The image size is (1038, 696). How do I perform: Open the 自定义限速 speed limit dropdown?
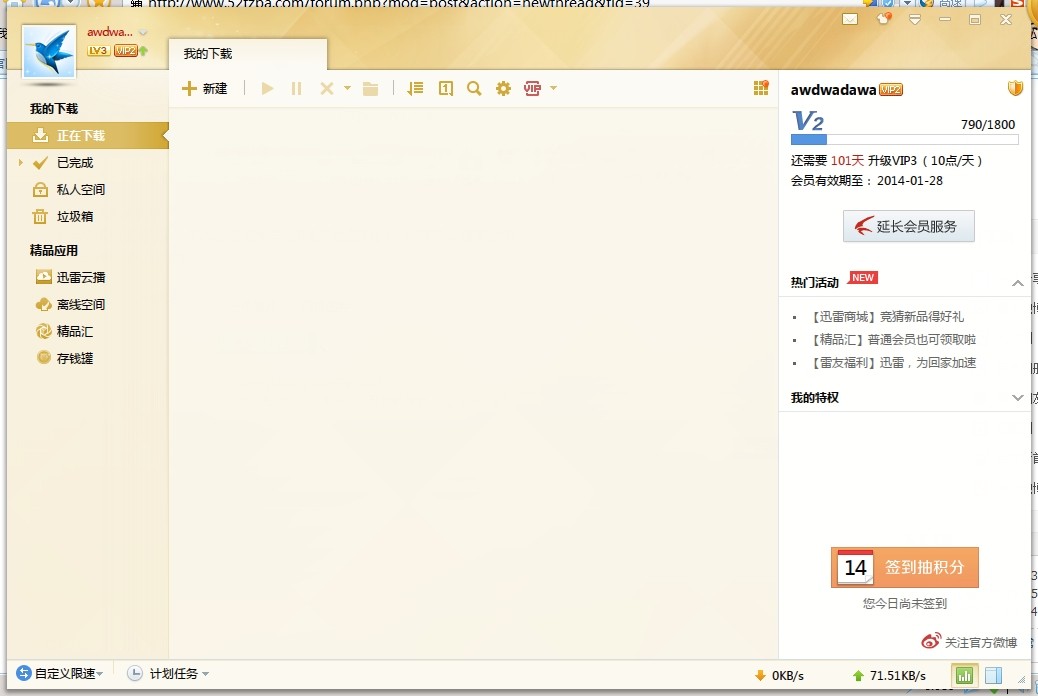[x=60, y=673]
